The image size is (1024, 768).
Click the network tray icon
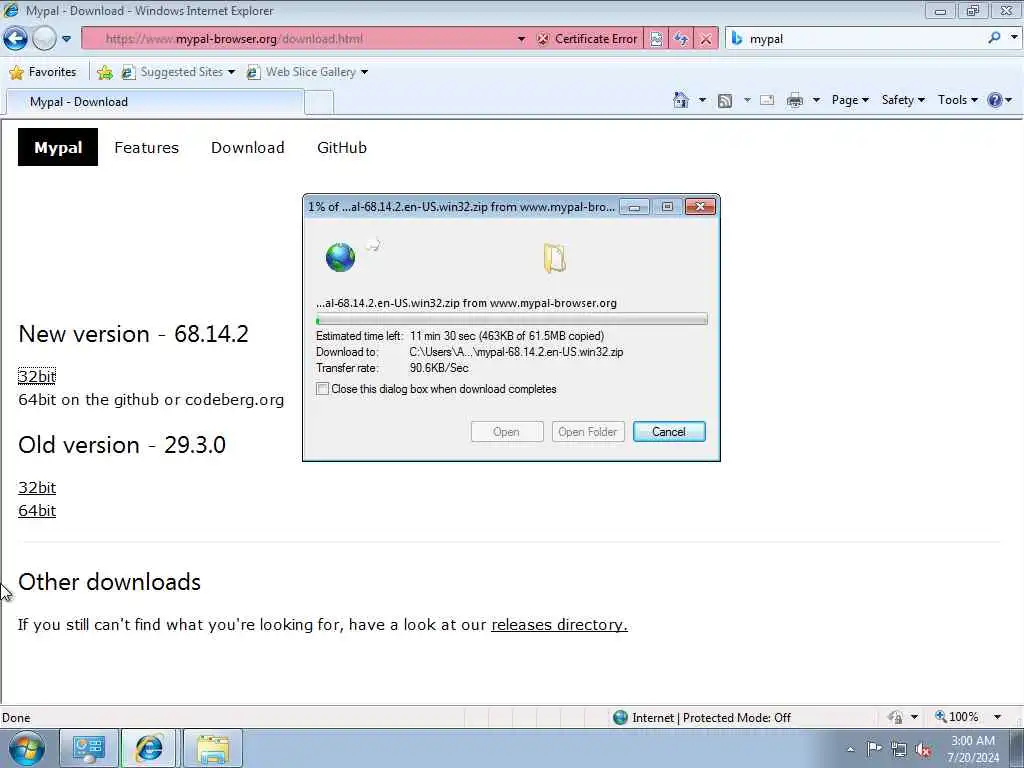click(x=899, y=749)
